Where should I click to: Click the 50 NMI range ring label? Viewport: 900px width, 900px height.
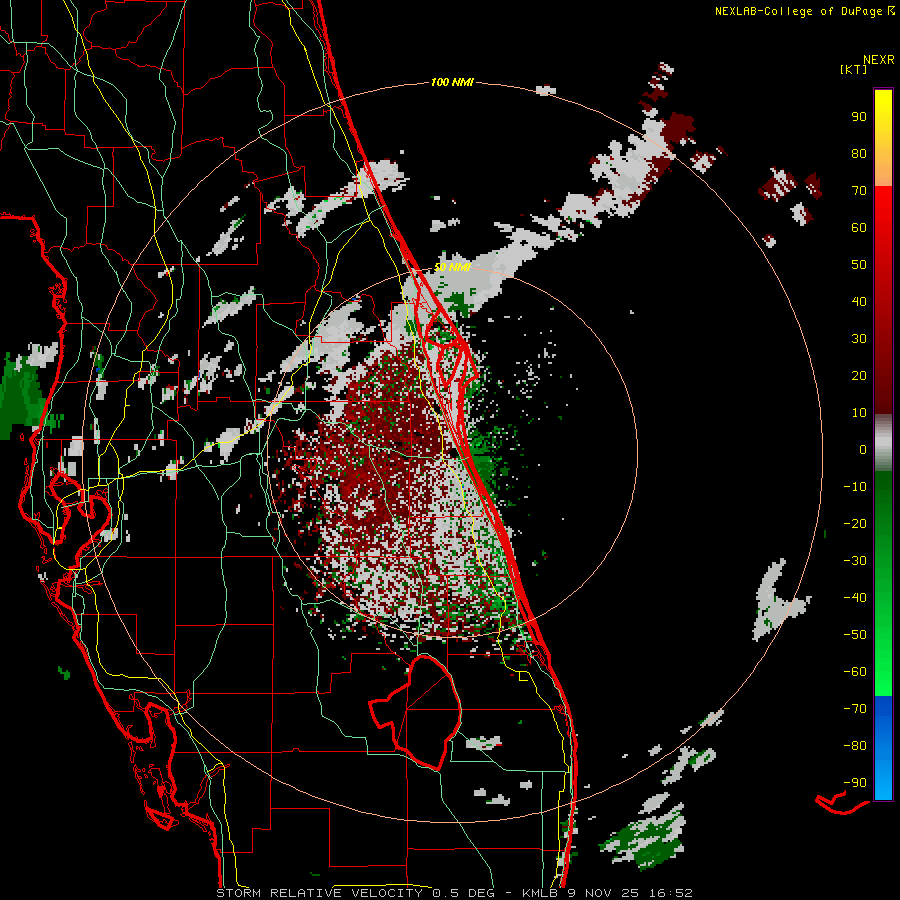(x=453, y=267)
